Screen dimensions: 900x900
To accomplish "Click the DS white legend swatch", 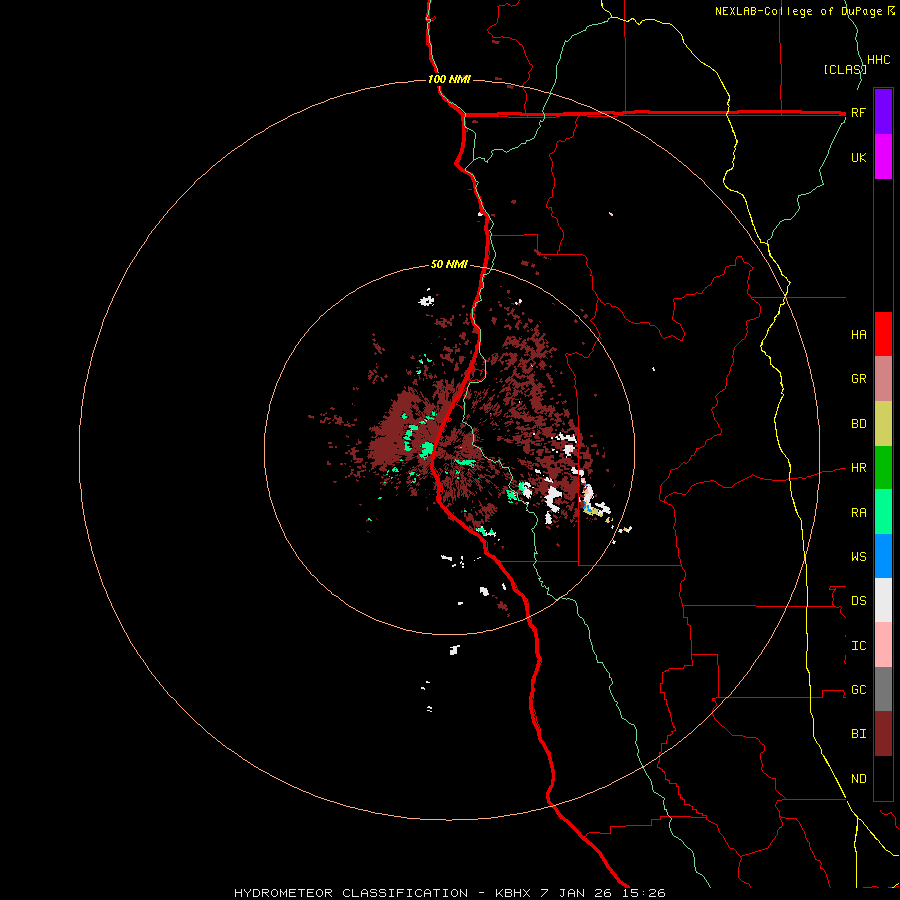I will click(883, 600).
